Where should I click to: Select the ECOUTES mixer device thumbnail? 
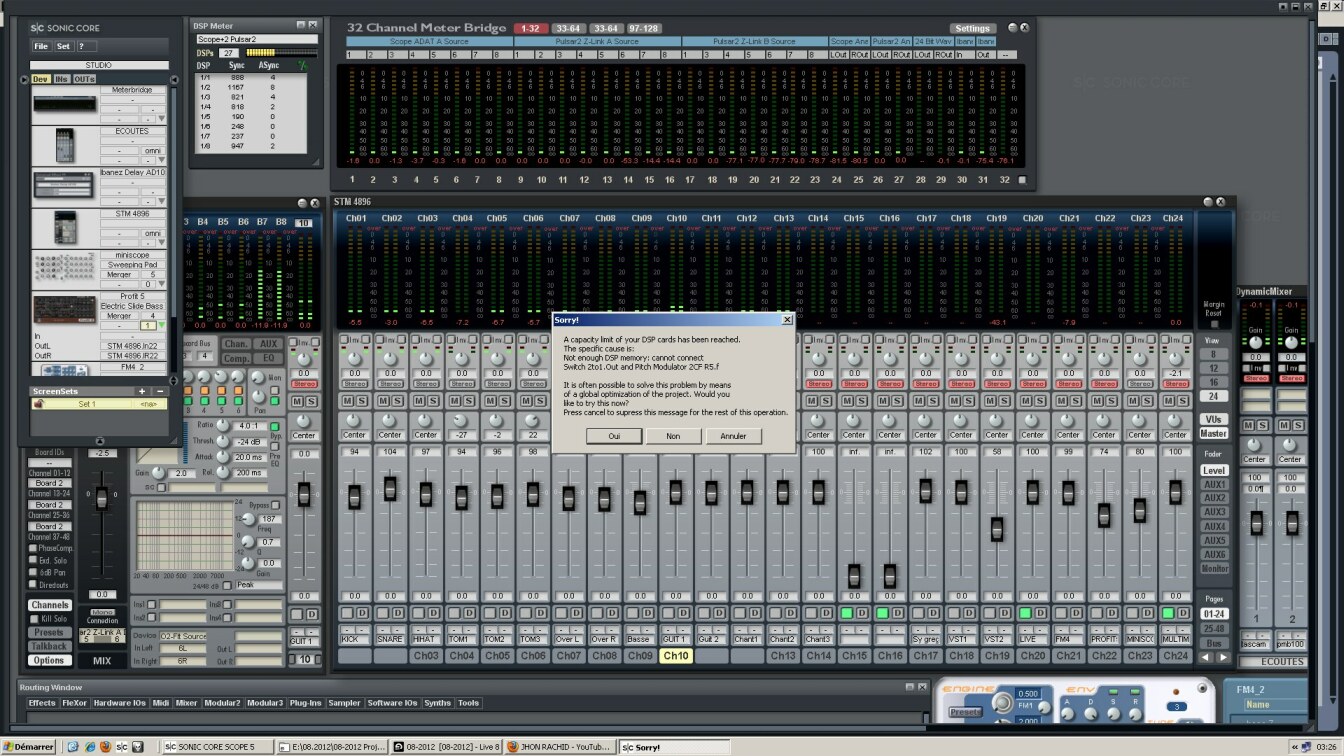(64, 146)
